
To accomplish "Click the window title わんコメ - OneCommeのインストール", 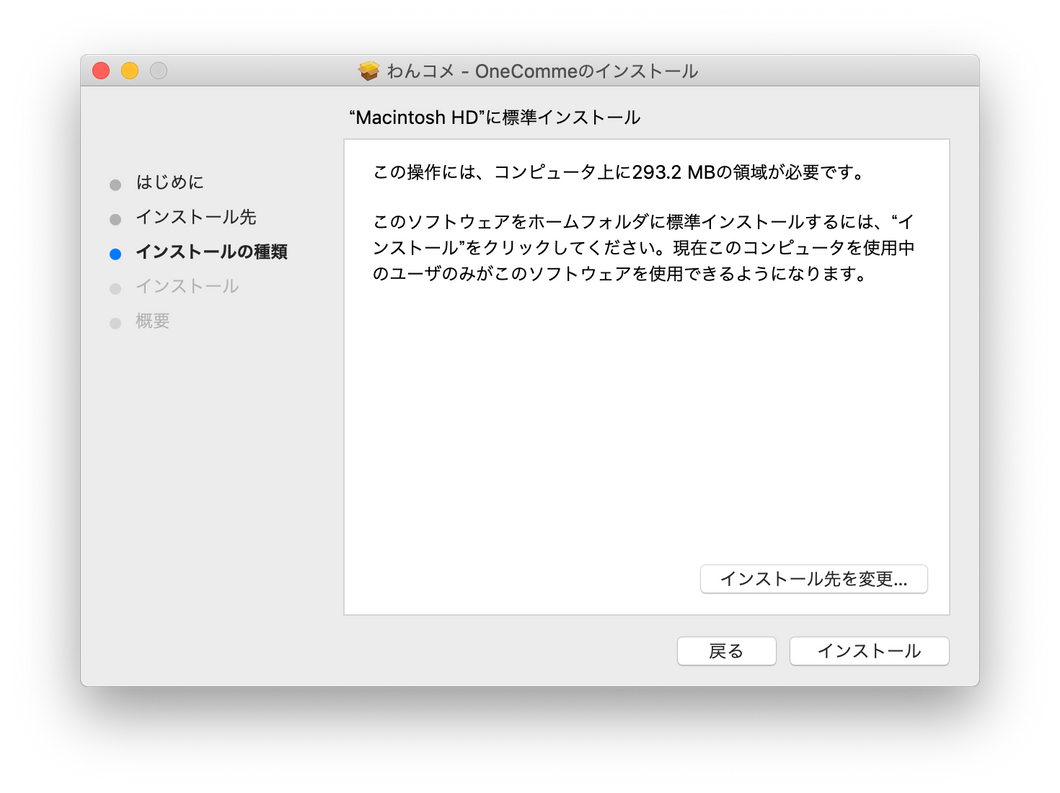I will 542,71.
